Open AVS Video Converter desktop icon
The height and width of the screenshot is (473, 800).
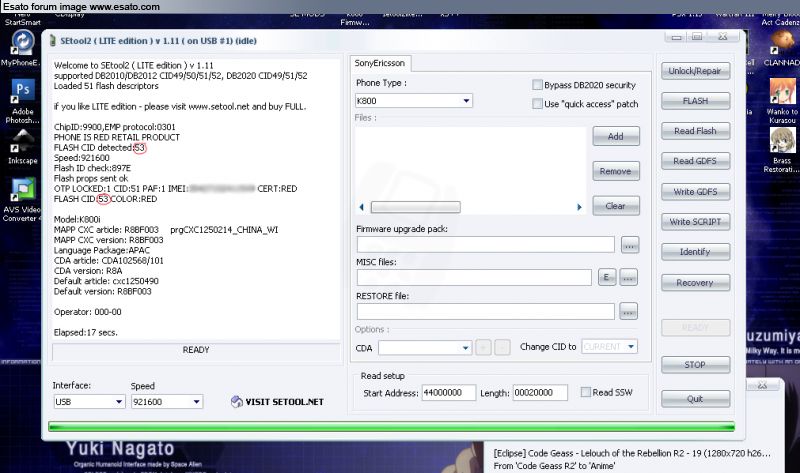click(x=22, y=190)
